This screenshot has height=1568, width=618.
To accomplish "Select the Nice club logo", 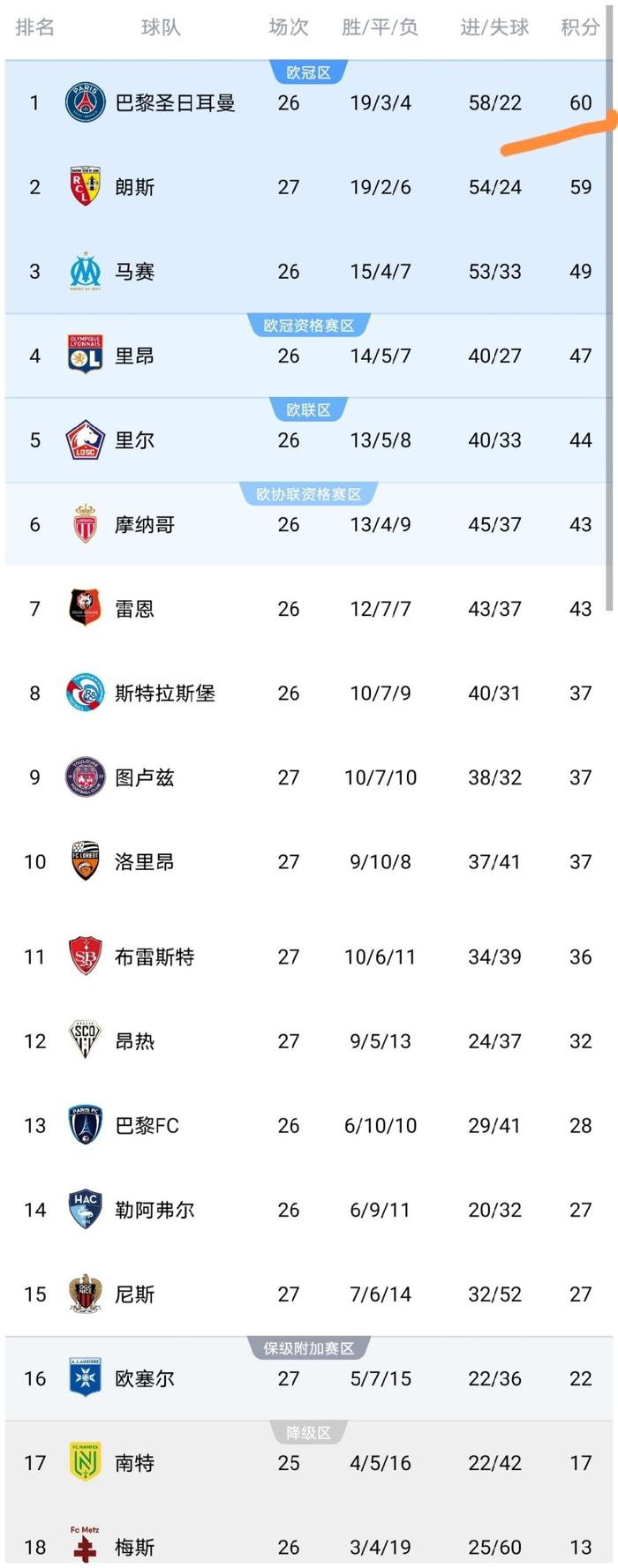I will click(86, 1294).
